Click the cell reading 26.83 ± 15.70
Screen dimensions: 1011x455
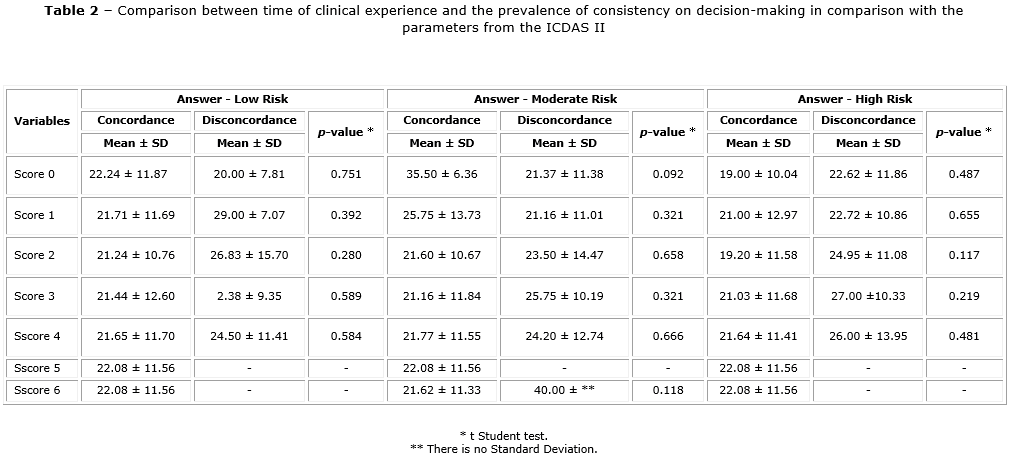[249, 255]
